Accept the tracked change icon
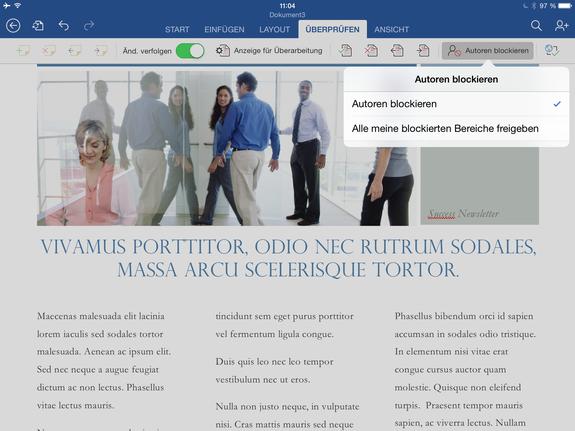 pos(345,51)
